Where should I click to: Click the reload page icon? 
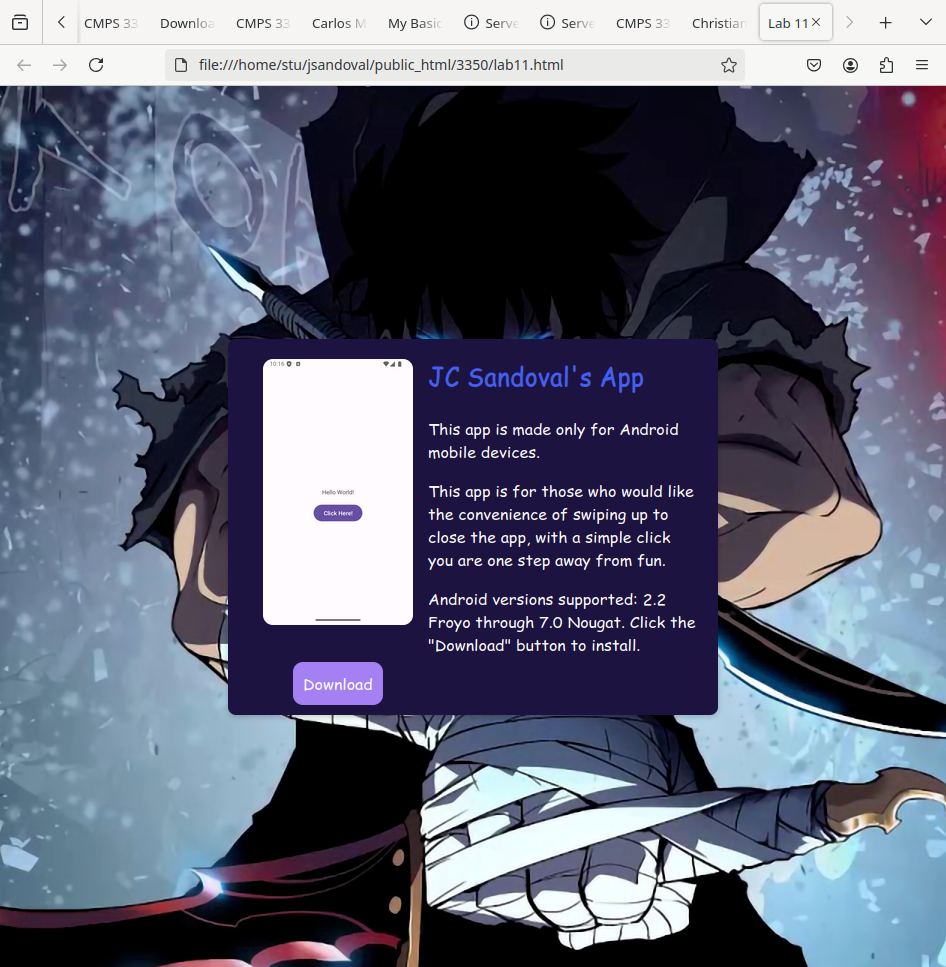(96, 65)
